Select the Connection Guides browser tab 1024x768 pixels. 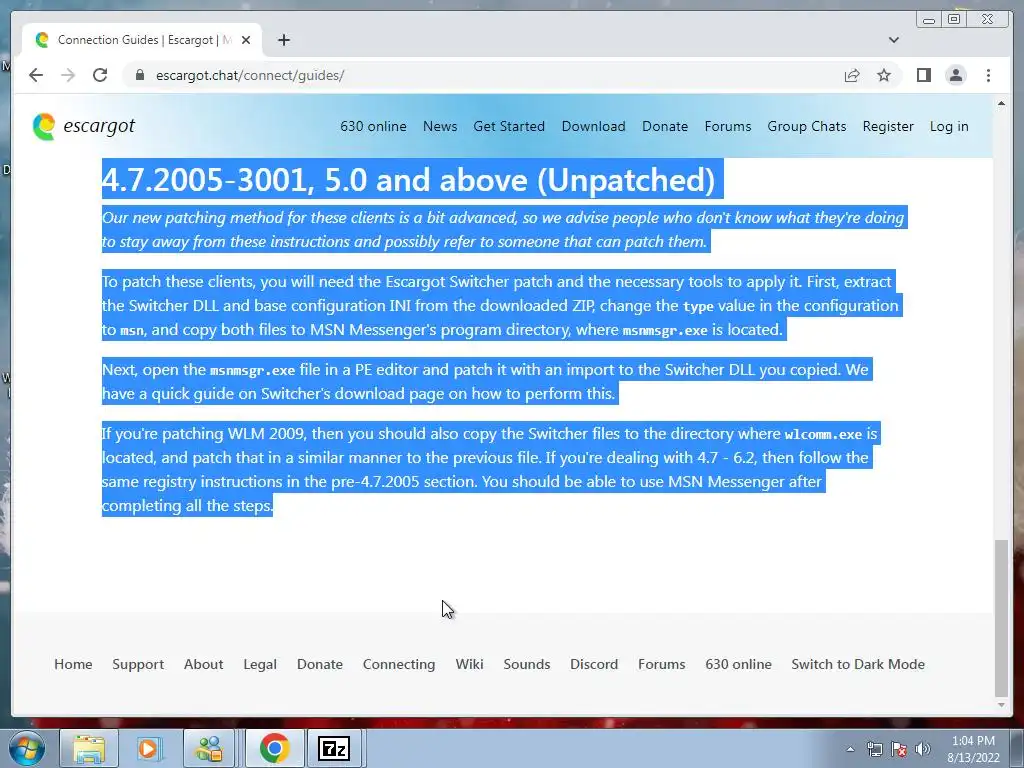point(142,40)
